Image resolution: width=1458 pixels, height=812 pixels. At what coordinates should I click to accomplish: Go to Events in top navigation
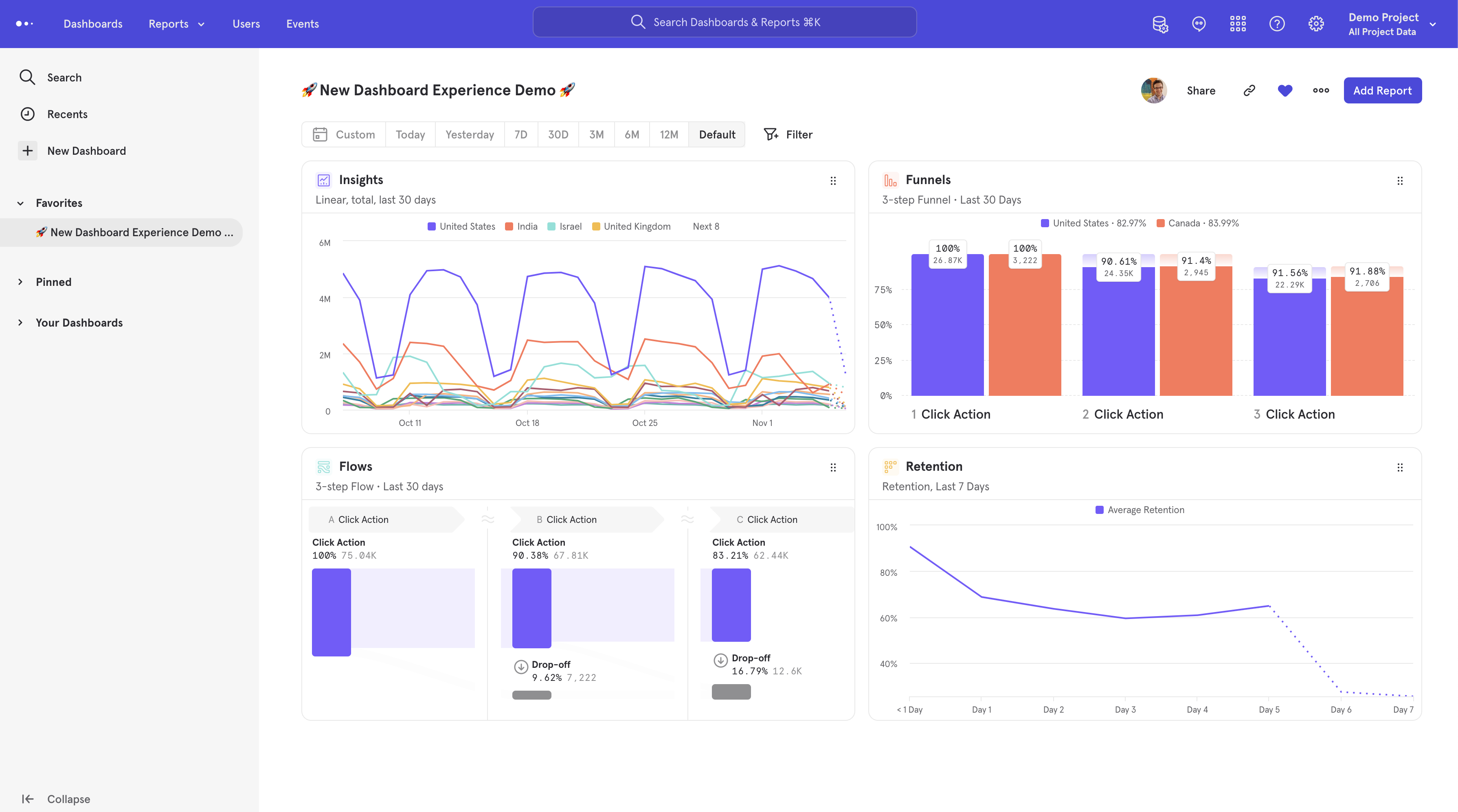(x=303, y=24)
